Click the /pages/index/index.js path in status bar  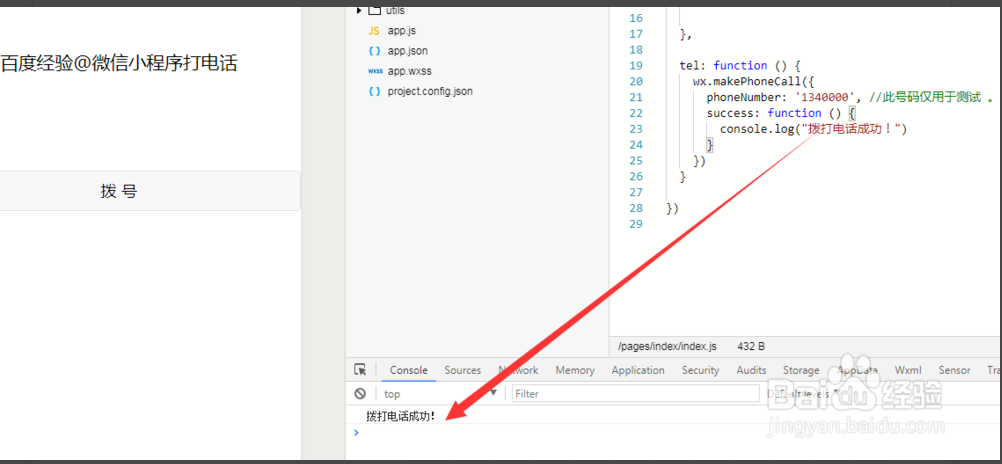click(667, 346)
